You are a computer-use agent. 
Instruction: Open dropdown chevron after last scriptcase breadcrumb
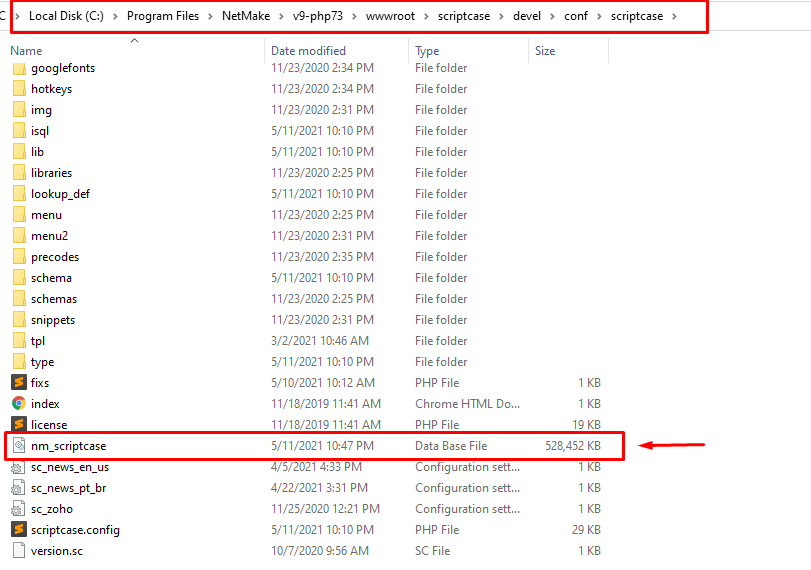pyautogui.click(x=674, y=17)
